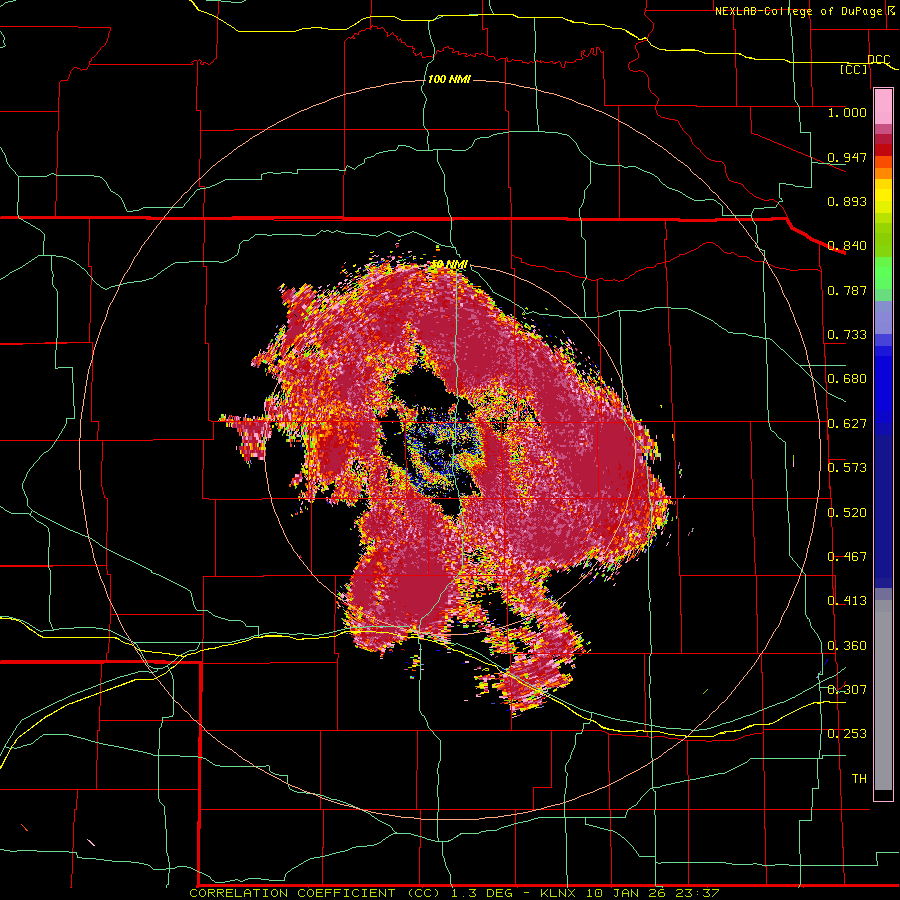The image size is (900, 900).
Task: Select the 0.893 legend value
Action: 847,201
